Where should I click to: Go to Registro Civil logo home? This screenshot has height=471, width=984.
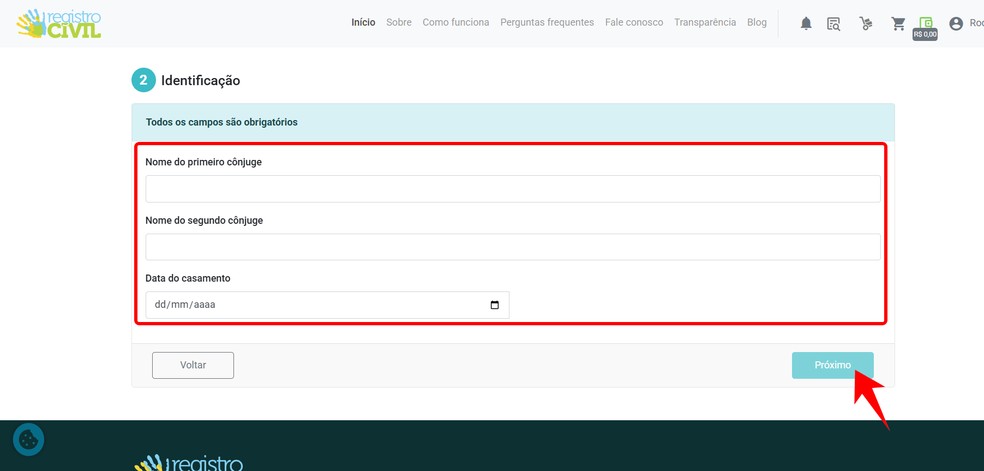[59, 24]
